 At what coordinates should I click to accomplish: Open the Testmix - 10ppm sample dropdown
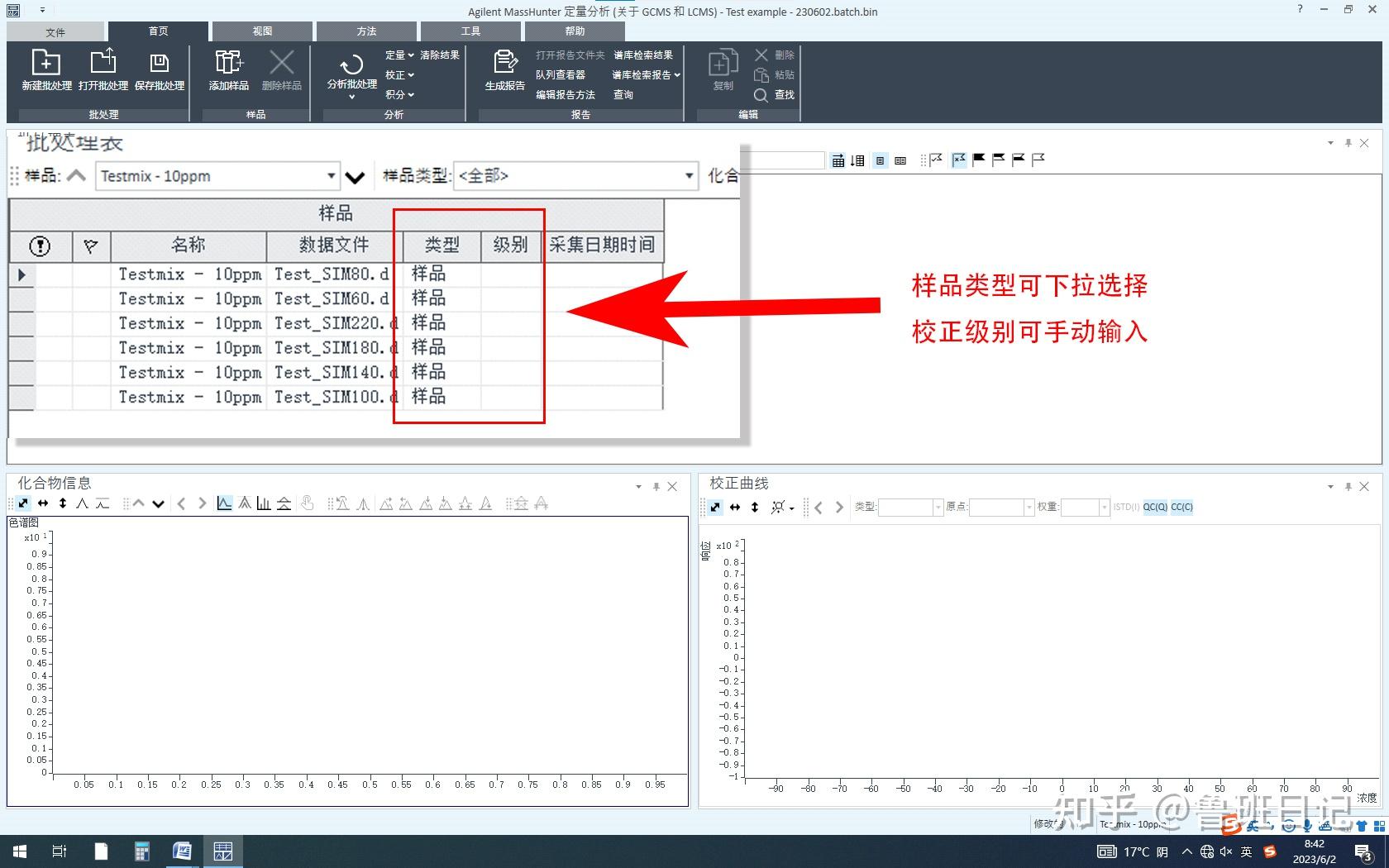click(x=331, y=176)
